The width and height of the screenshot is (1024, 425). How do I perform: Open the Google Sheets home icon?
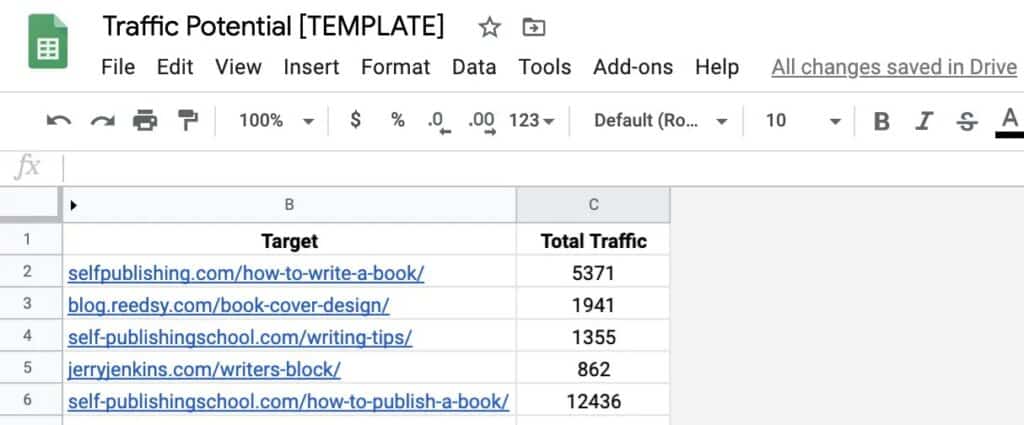(x=48, y=41)
